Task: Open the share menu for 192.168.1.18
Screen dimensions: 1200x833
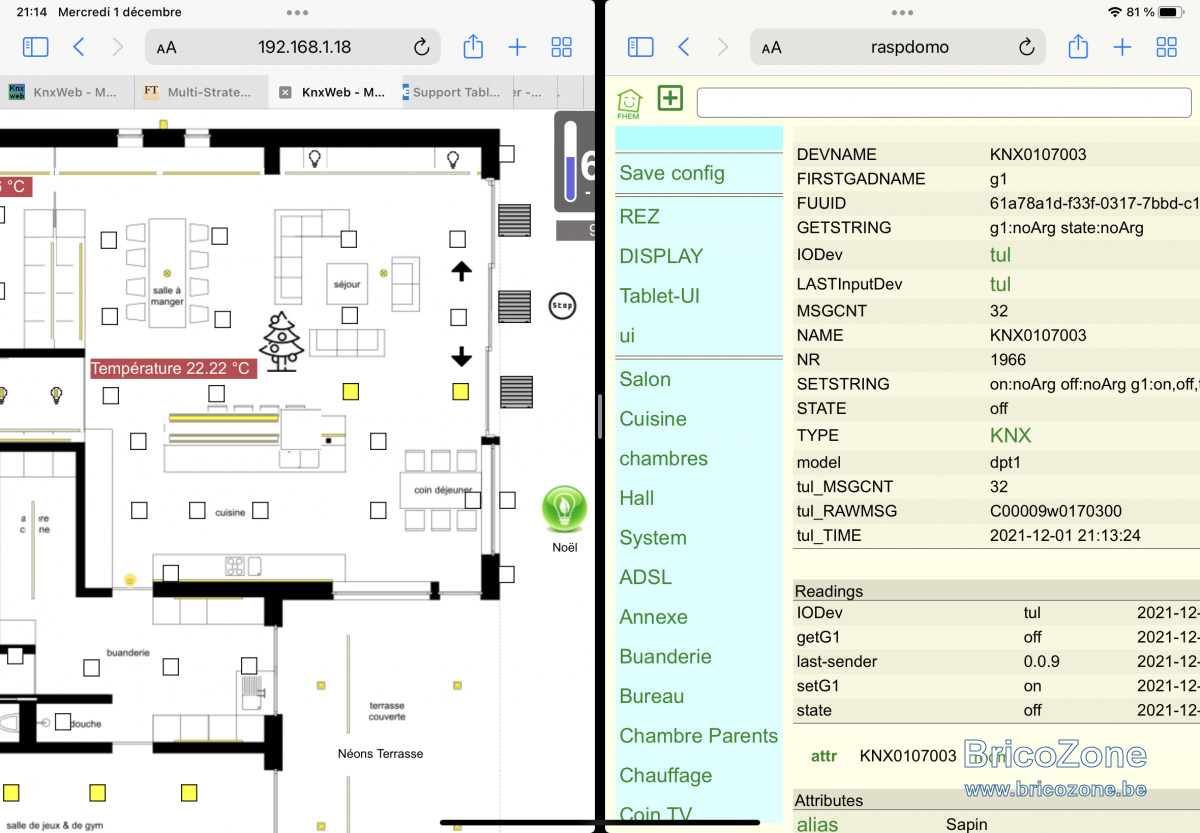Action: click(473, 47)
